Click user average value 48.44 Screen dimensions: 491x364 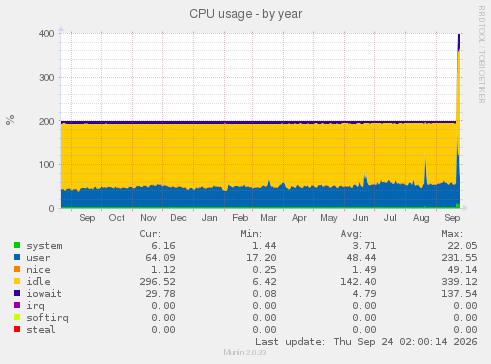point(361,258)
